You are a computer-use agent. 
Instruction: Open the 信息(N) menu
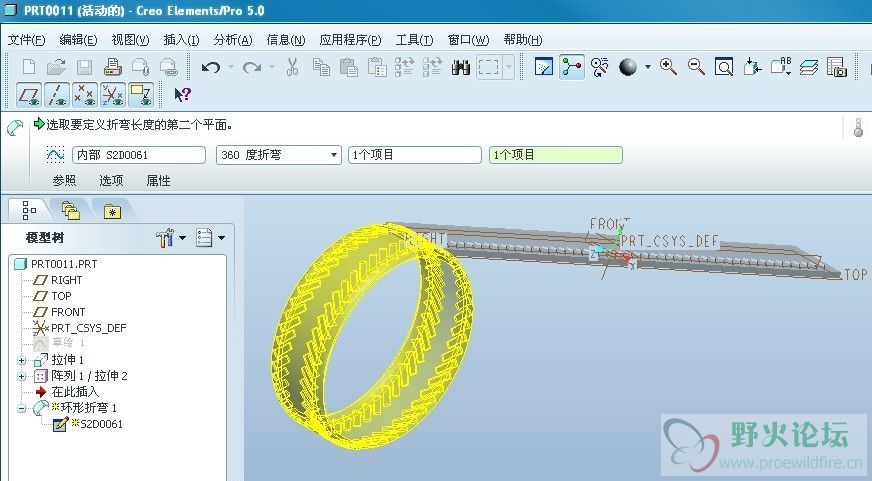pyautogui.click(x=286, y=40)
